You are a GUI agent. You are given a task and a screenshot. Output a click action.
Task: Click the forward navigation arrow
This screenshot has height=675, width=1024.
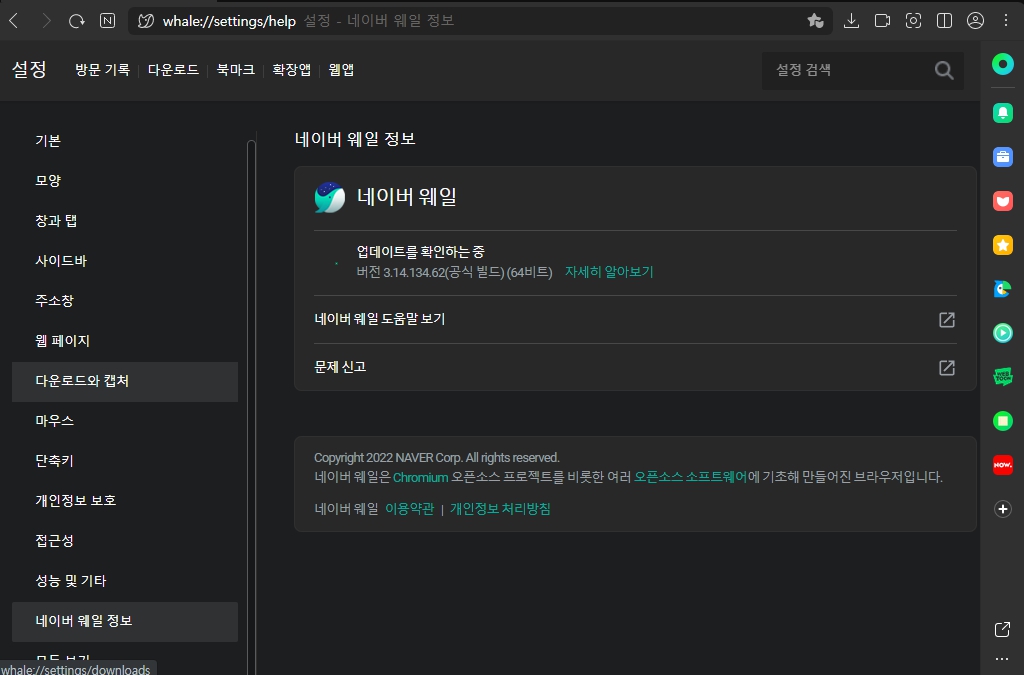pos(46,21)
